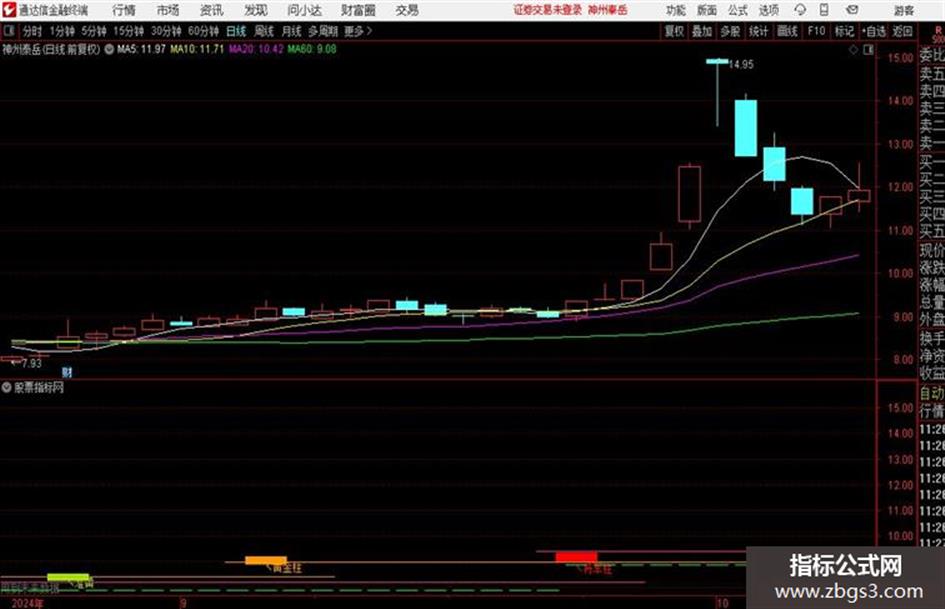This screenshot has height=609, width=945.
Task: Click the 复权 toolbar button
Action: pyautogui.click(x=674, y=31)
